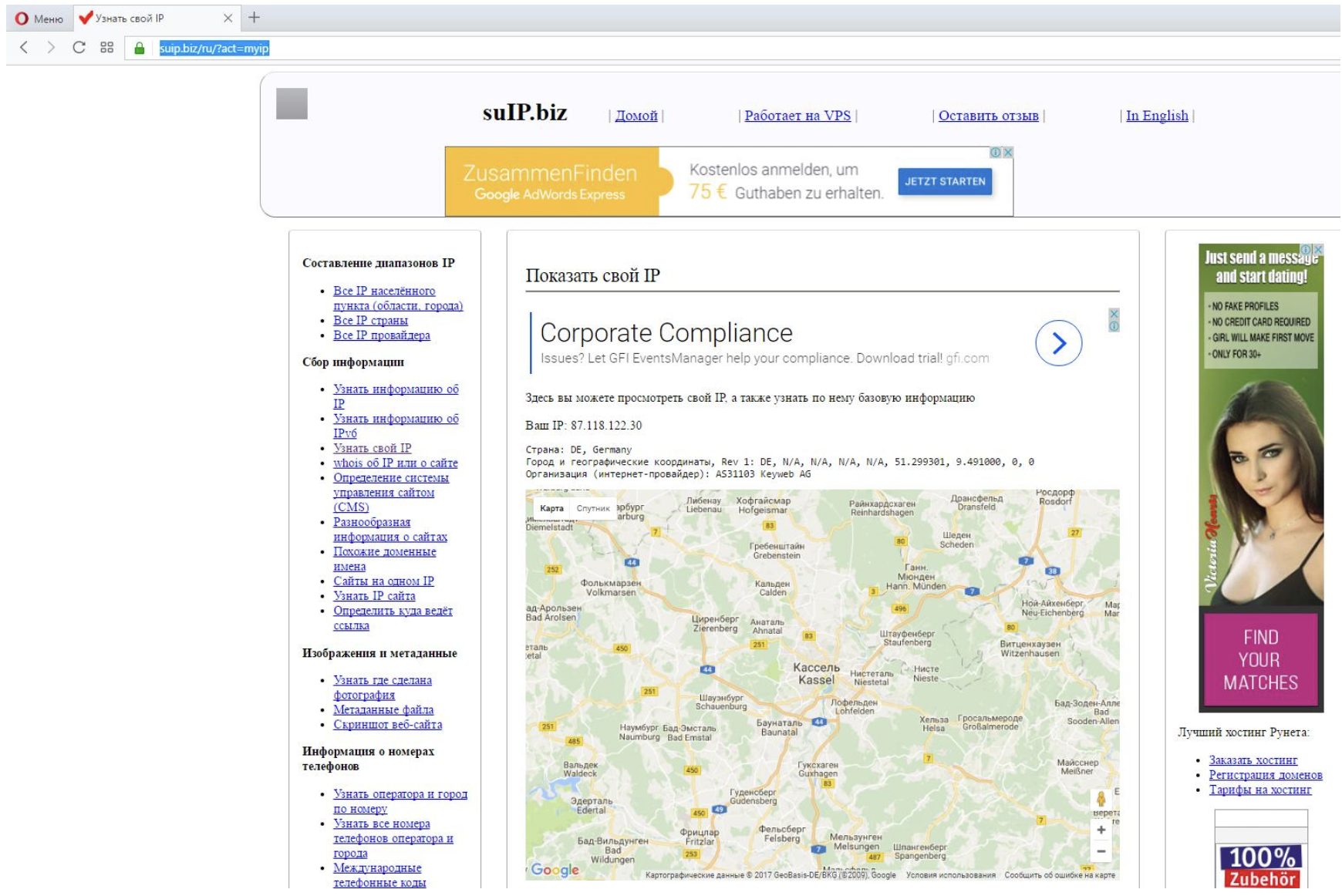Click the 'AS31103 Keyweb AG' organization text
The image size is (1342, 896).
pyautogui.click(x=763, y=474)
